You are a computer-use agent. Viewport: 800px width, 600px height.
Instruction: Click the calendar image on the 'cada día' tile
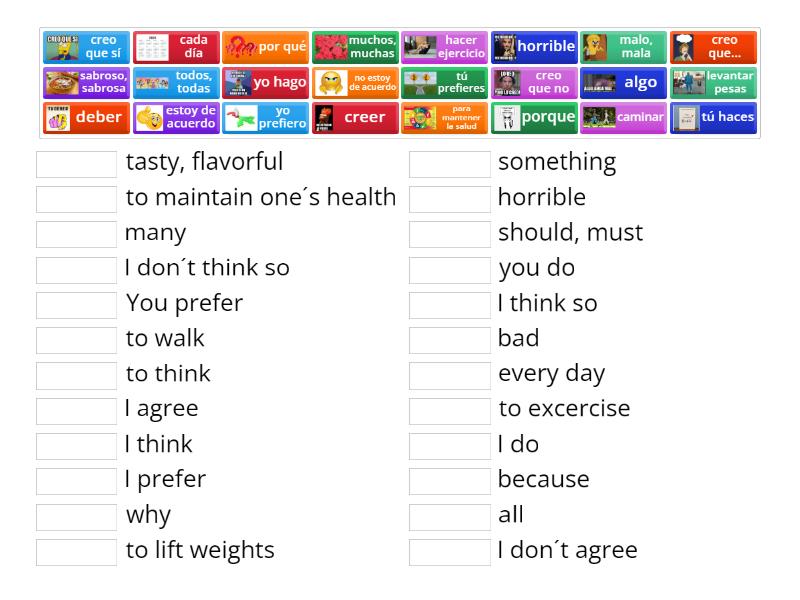[153, 47]
